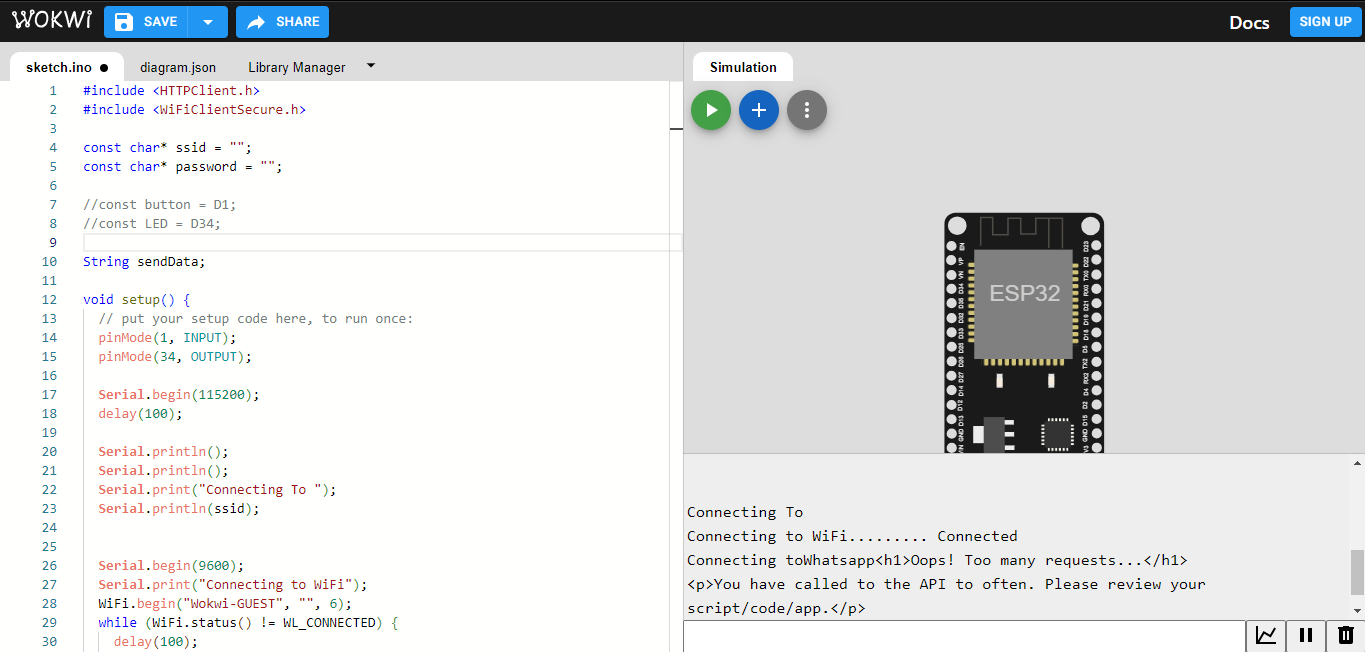Select the Simulation tab

pos(743,67)
